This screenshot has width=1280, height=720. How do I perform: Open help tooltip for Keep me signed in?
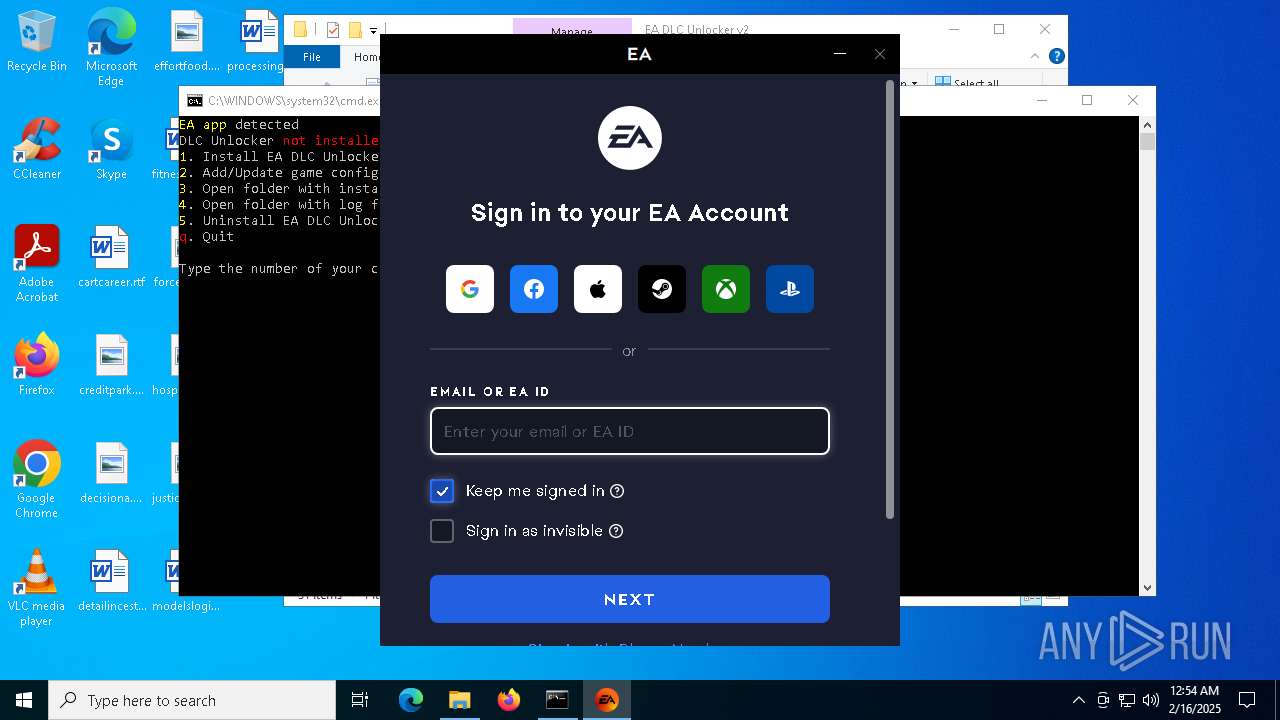tap(617, 491)
